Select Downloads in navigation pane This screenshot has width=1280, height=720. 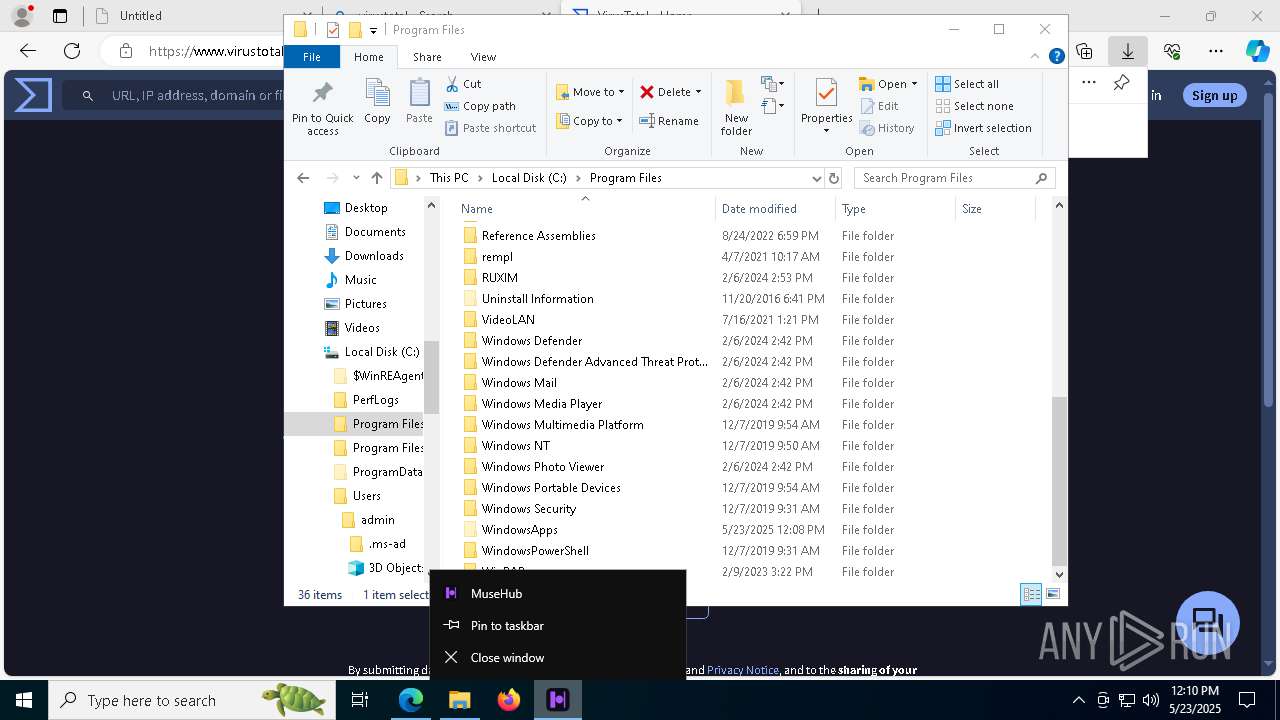pyautogui.click(x=364, y=256)
